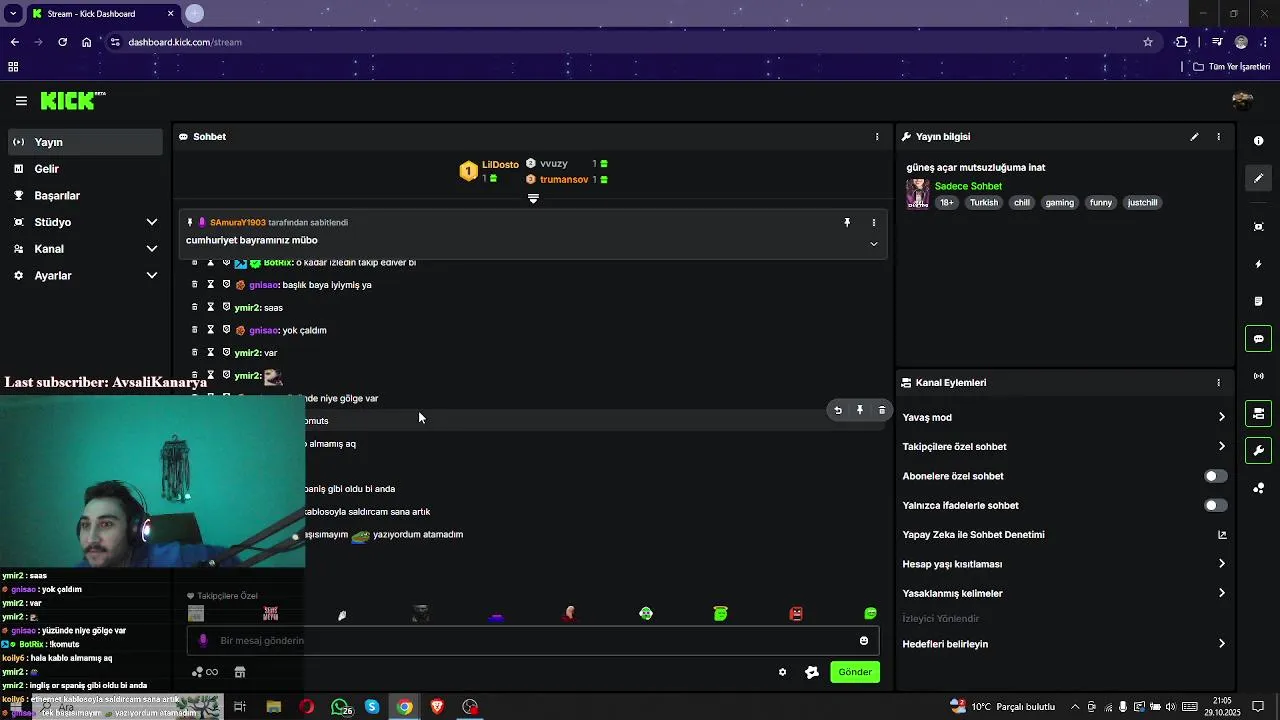Open LilDosto in the leaderboard
Screen dimensions: 1280x720
[x=500, y=165]
